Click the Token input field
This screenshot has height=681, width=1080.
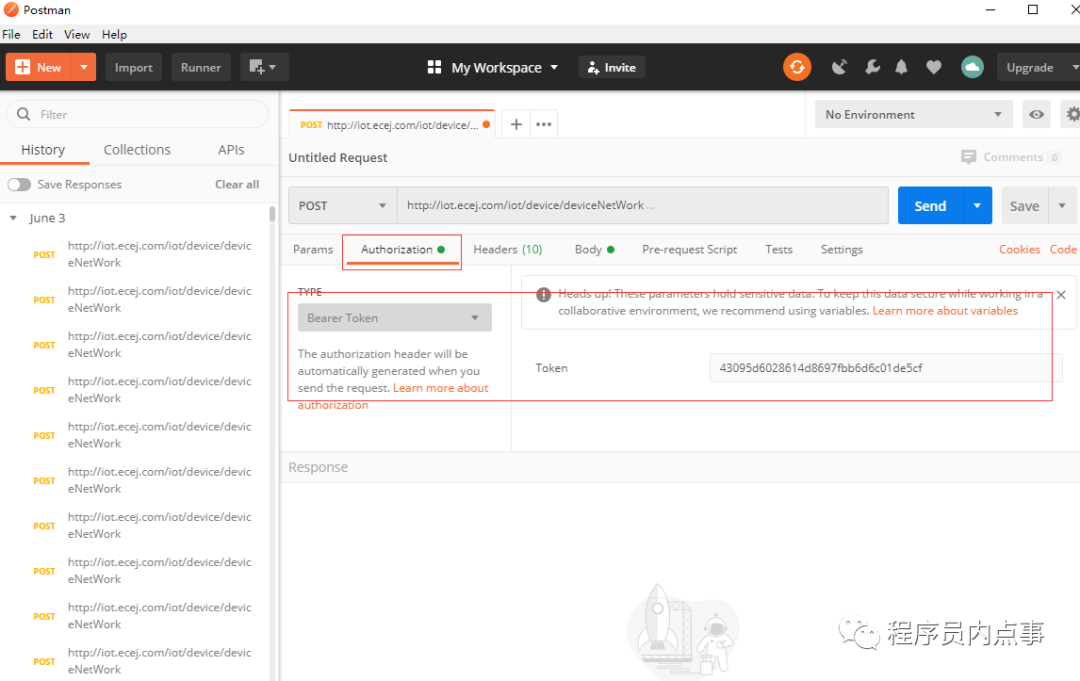(885, 368)
